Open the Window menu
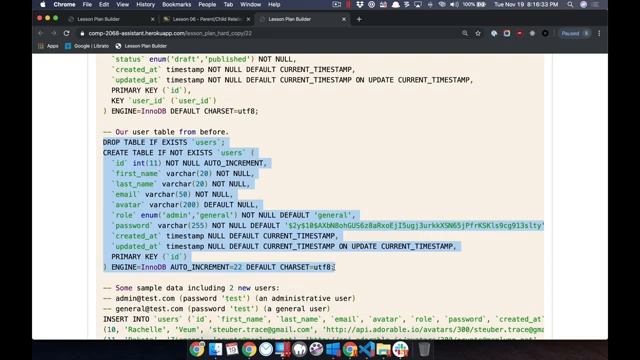640x360 pixels. pos(250,4)
